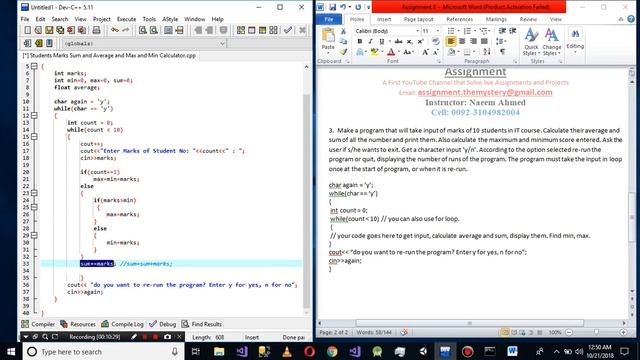640x360 pixels.
Task: Click the Replace icon in Dev-C++ toolbar
Action: pos(153,30)
